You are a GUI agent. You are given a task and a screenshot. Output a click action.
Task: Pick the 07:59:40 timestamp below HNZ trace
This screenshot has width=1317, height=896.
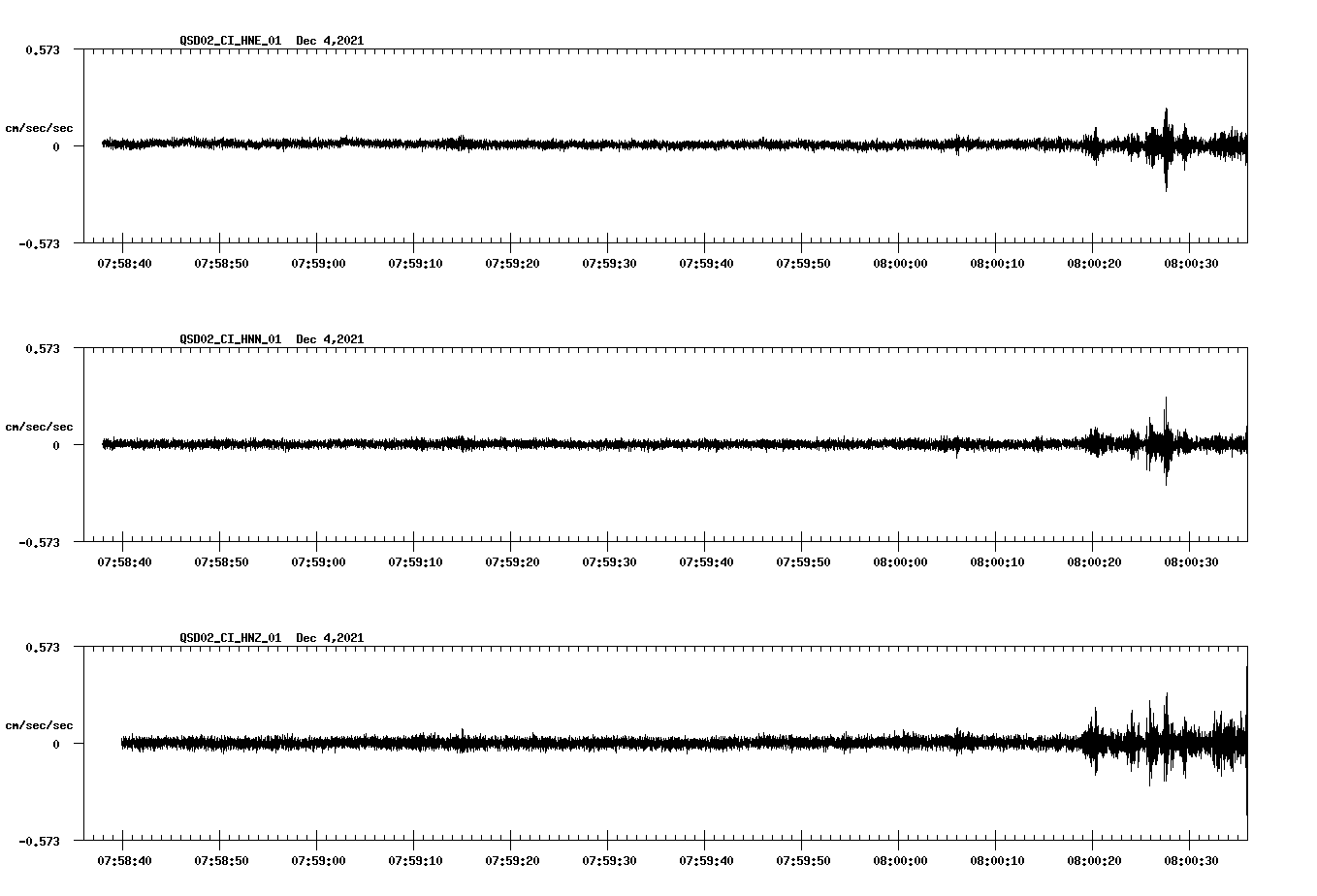coord(706,861)
